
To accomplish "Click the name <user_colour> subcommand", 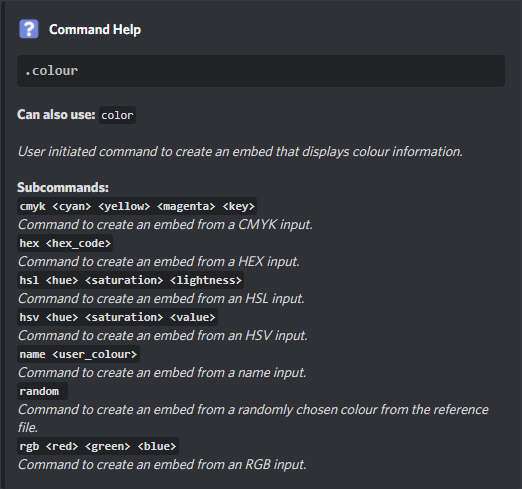I will tap(78, 354).
